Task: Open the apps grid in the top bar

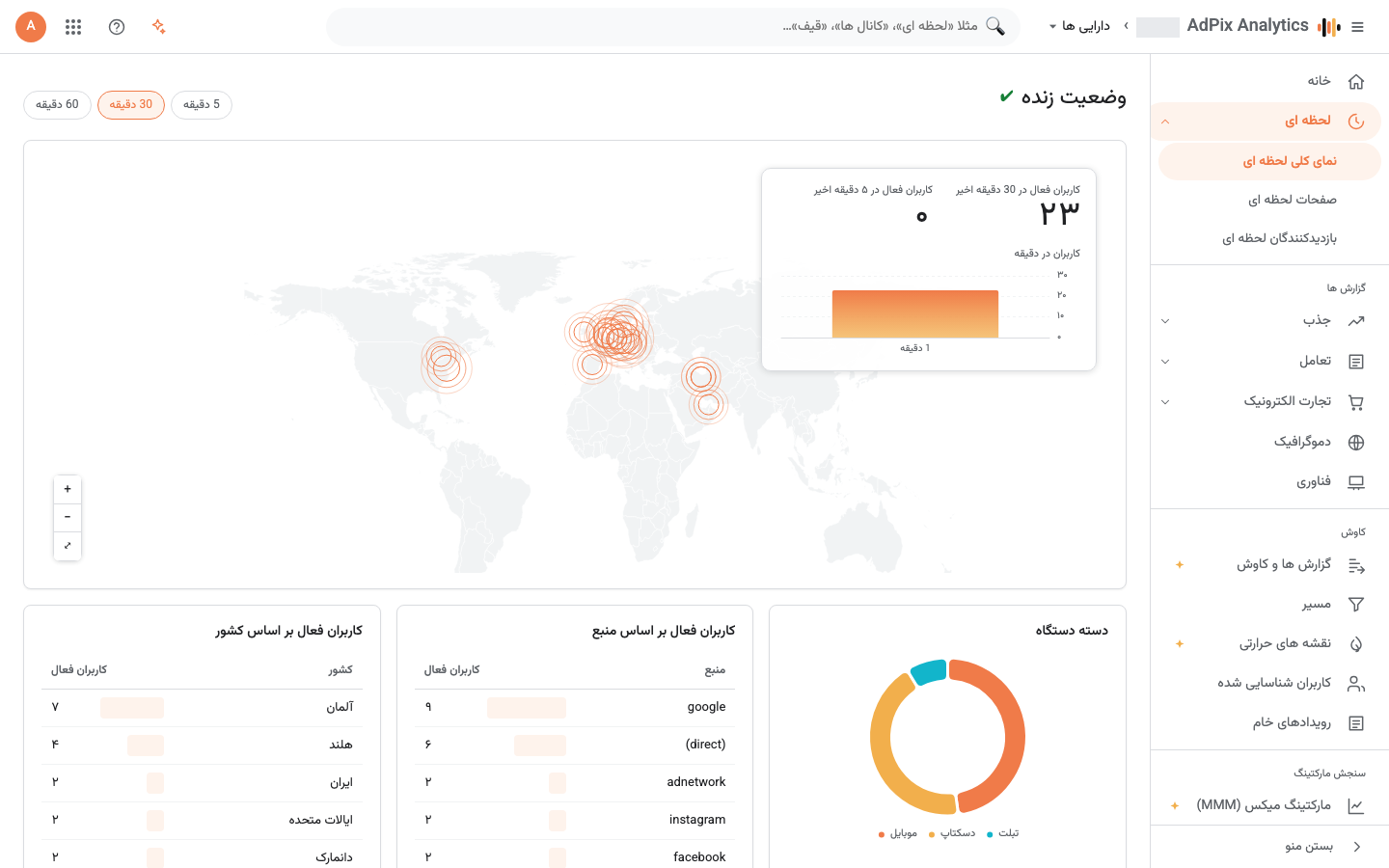Action: click(x=73, y=27)
